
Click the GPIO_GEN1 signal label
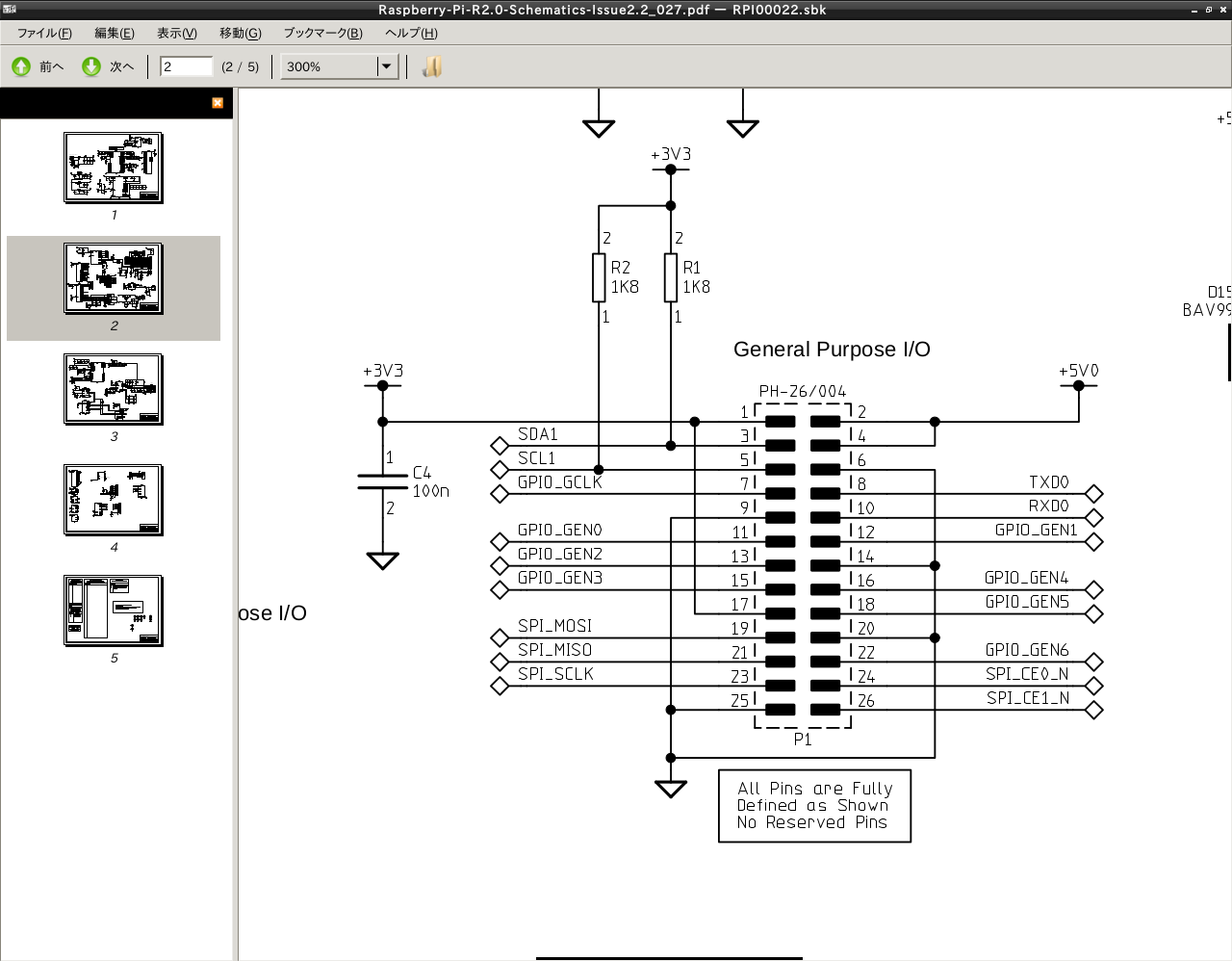coord(1036,531)
